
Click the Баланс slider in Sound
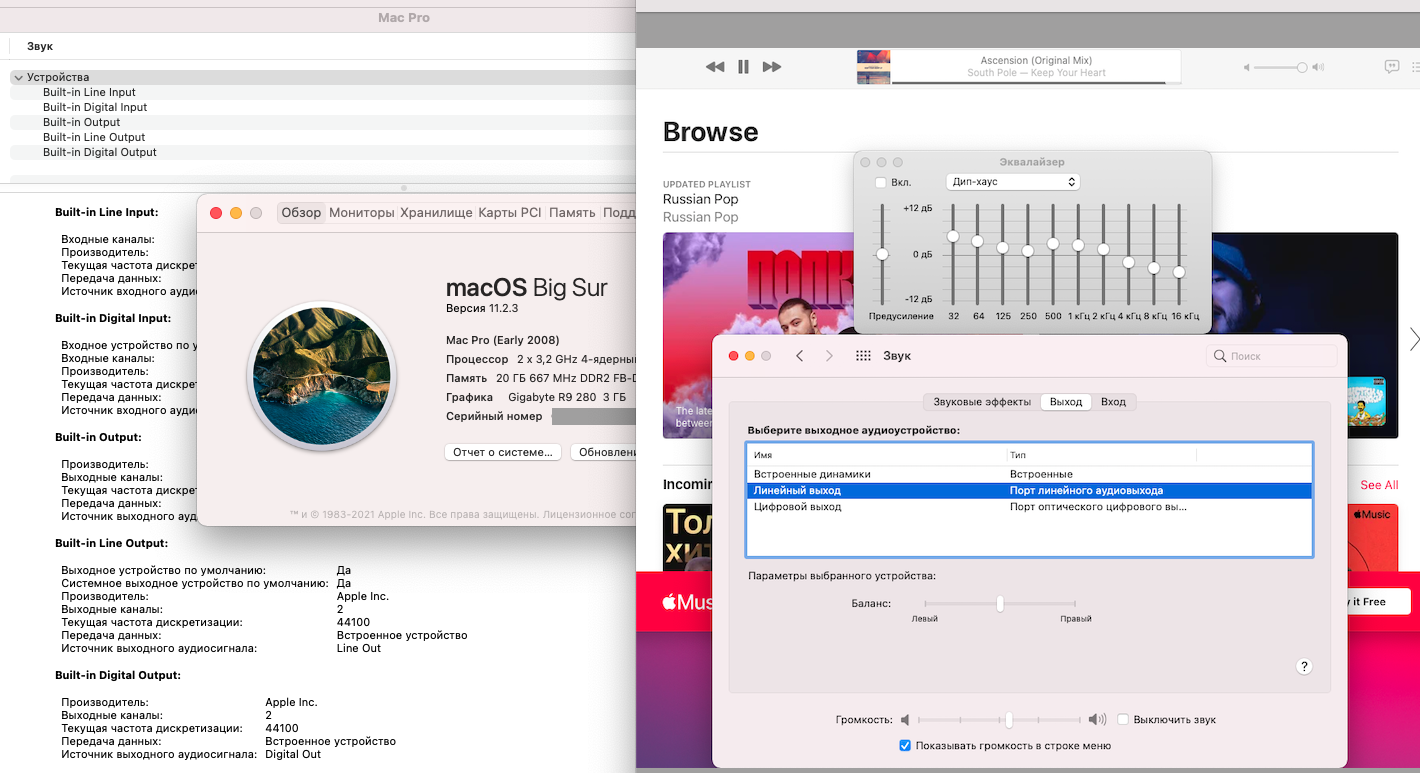[x=1000, y=603]
